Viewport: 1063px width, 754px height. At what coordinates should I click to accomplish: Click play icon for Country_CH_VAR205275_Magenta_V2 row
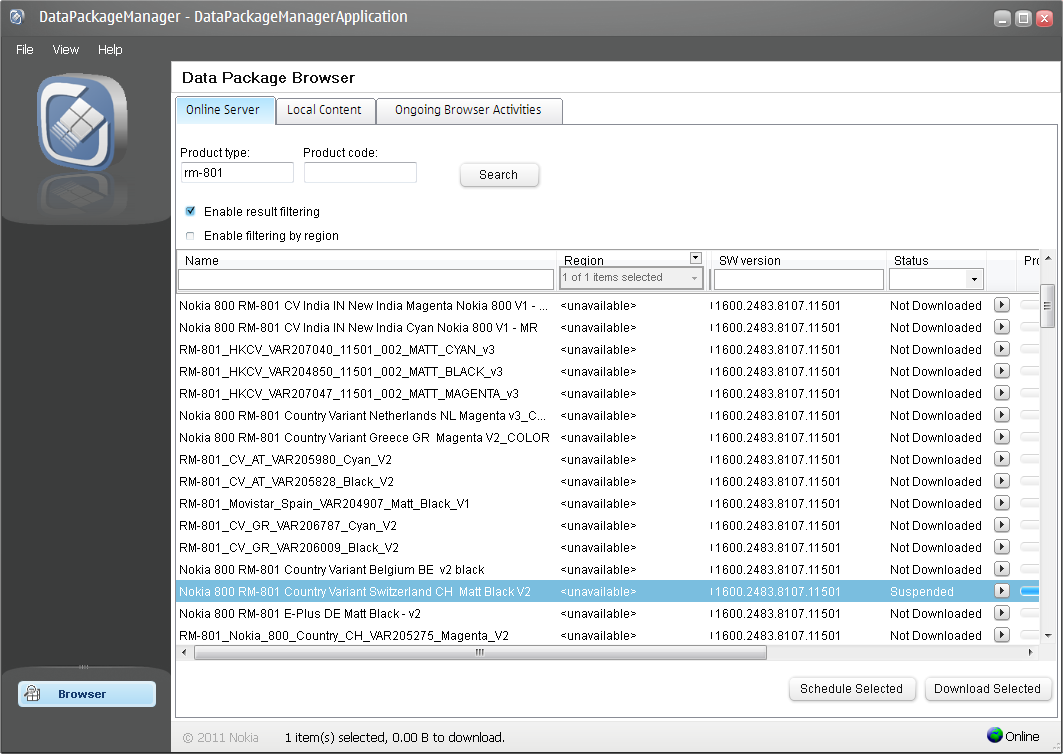pos(1001,635)
